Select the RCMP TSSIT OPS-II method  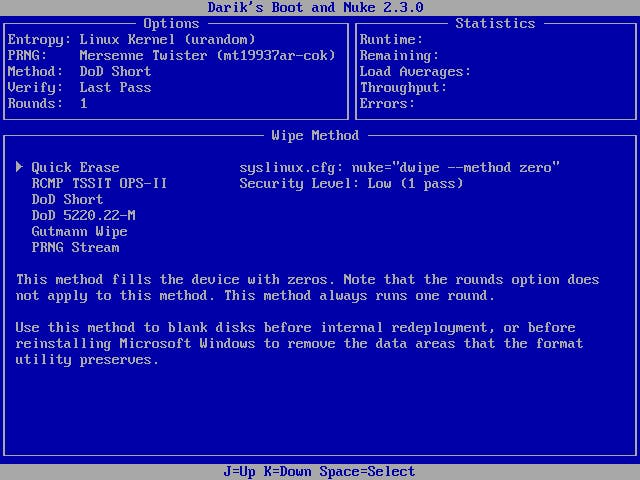click(99, 183)
